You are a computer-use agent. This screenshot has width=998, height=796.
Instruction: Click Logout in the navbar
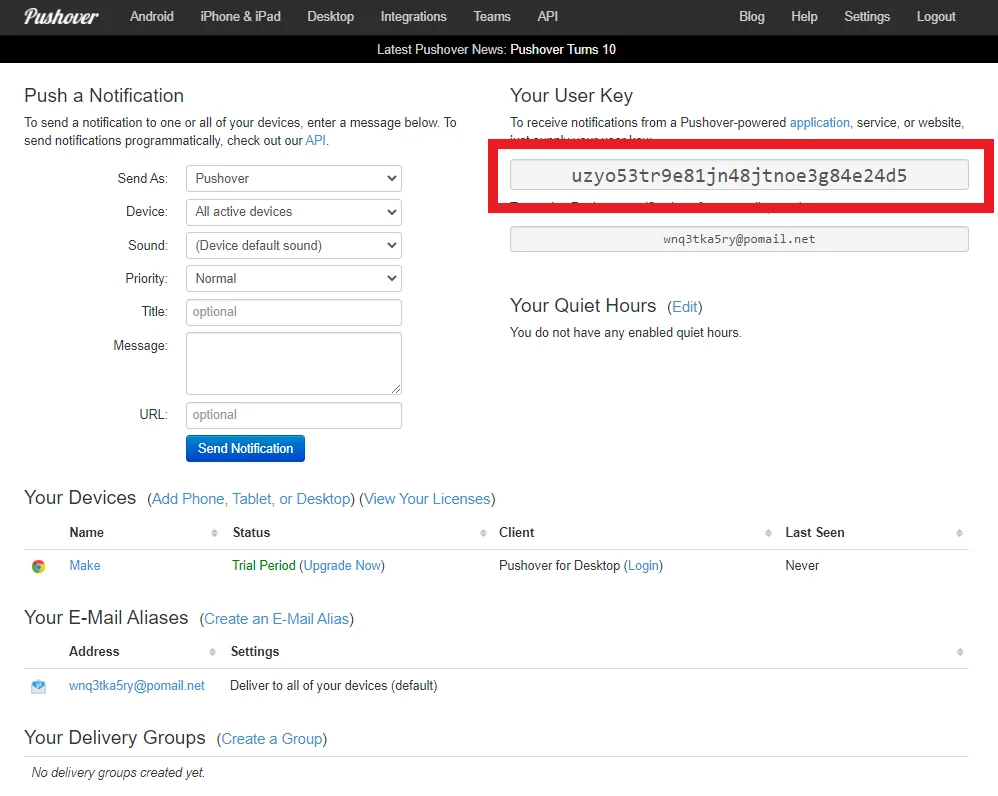(936, 17)
